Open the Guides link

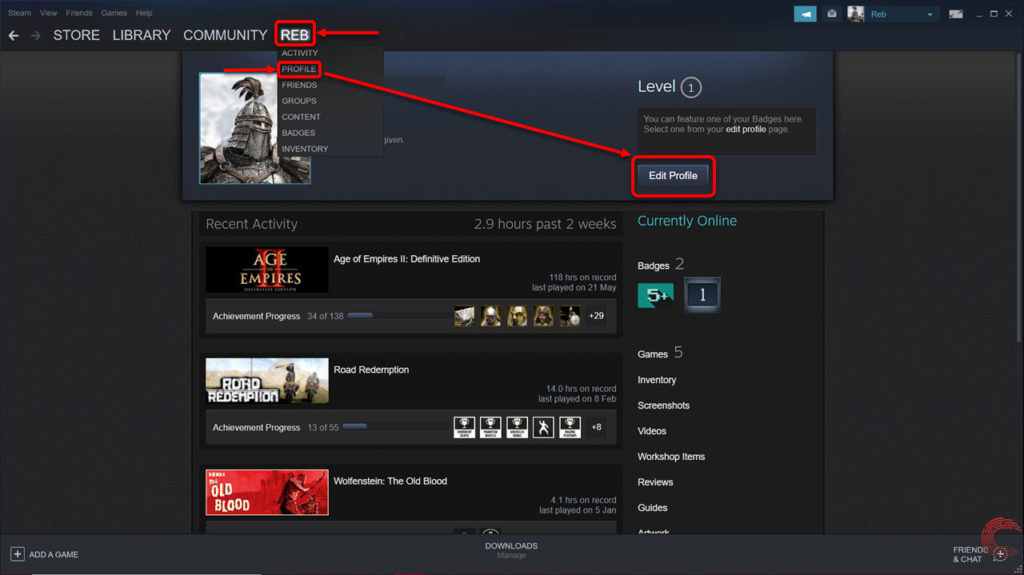pyautogui.click(x=652, y=507)
